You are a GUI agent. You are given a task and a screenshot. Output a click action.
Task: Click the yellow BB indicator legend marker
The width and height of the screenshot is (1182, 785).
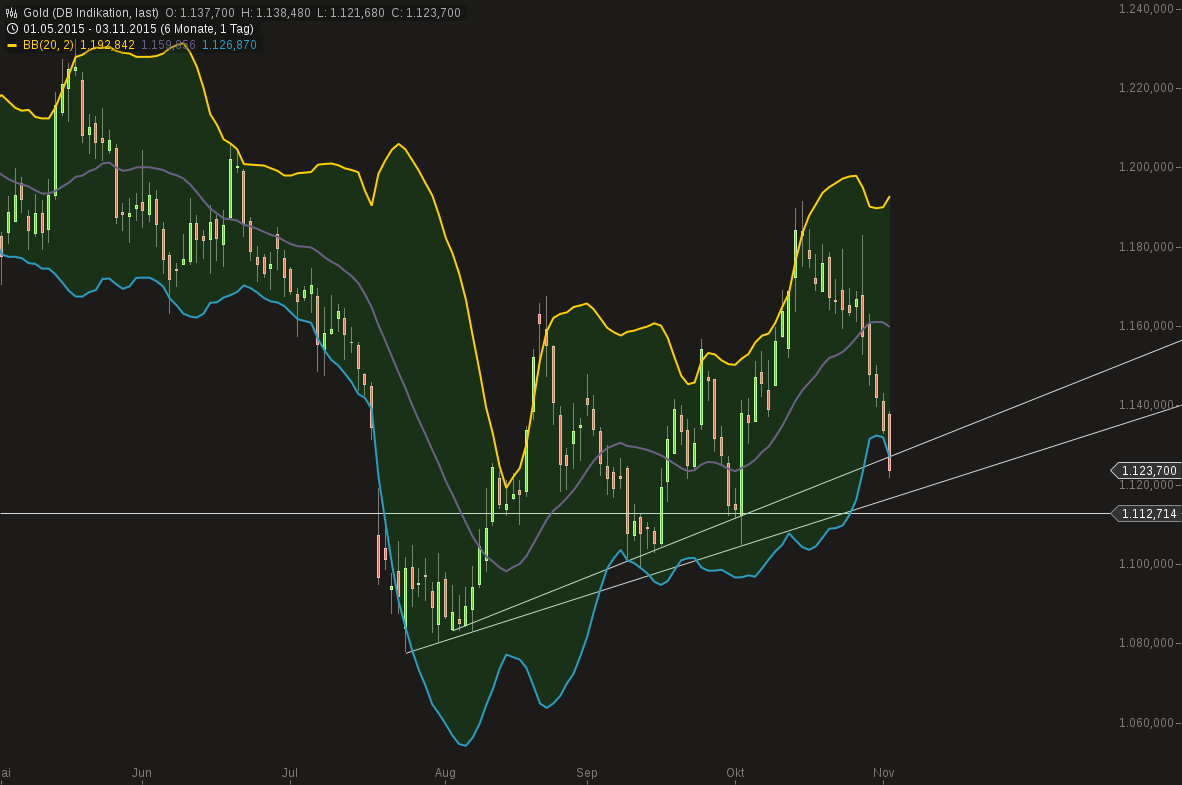coord(10,45)
